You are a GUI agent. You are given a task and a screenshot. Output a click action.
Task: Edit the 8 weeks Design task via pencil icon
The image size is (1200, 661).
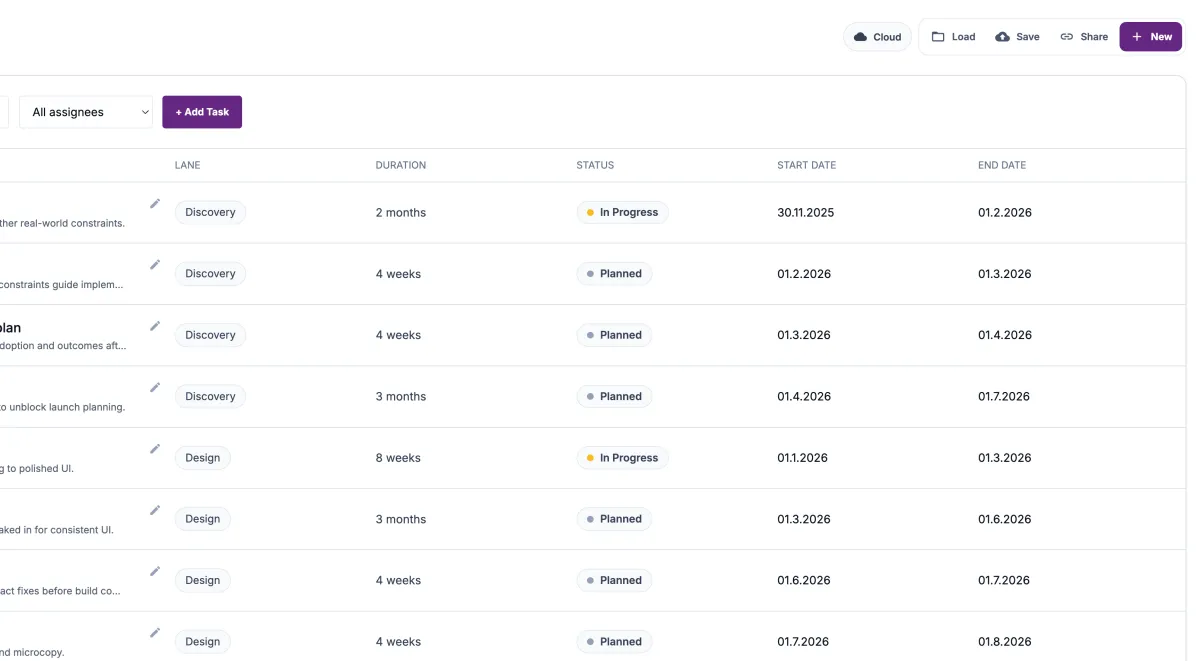click(x=155, y=448)
